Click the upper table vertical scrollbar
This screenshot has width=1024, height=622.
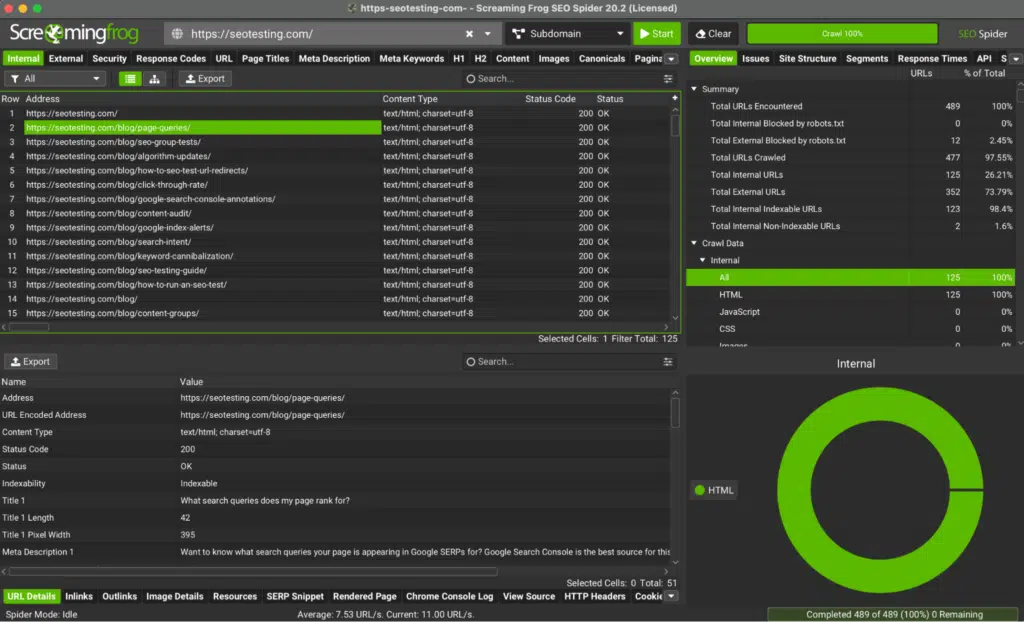675,125
